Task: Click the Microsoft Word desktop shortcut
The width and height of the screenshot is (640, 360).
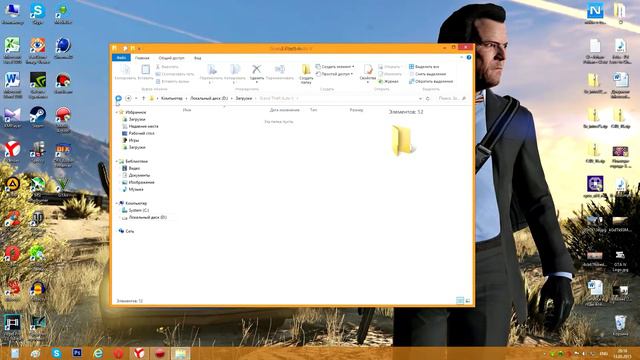Action: [x=13, y=85]
